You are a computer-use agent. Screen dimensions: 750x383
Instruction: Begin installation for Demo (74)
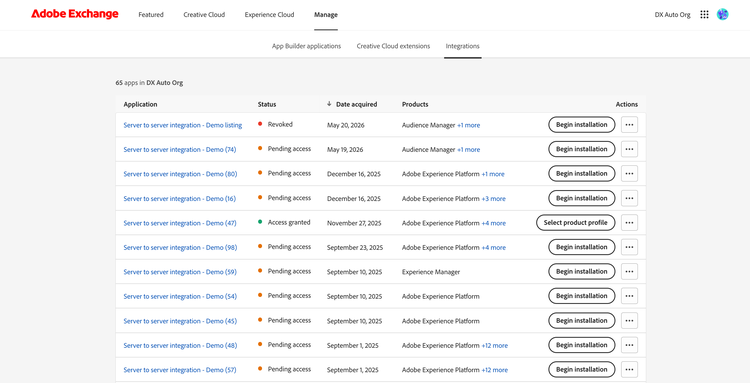pyautogui.click(x=582, y=149)
